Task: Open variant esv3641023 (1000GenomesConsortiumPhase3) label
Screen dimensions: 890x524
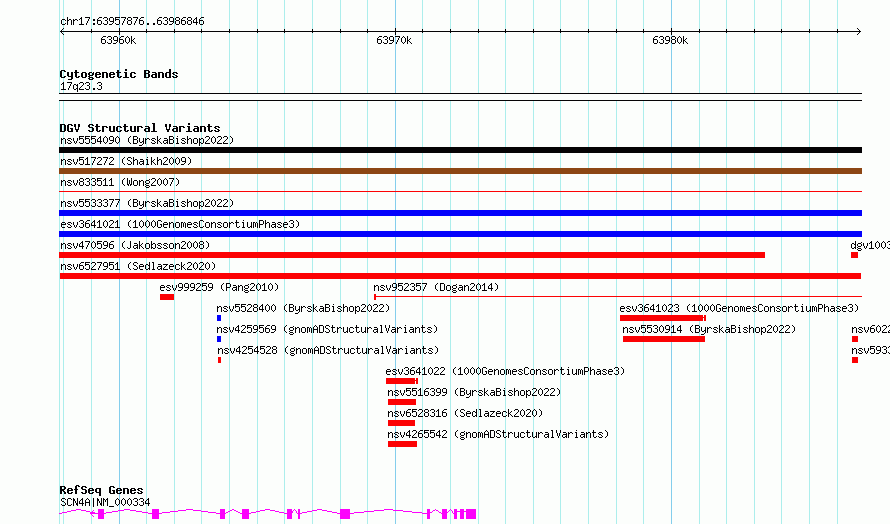Action: click(739, 308)
